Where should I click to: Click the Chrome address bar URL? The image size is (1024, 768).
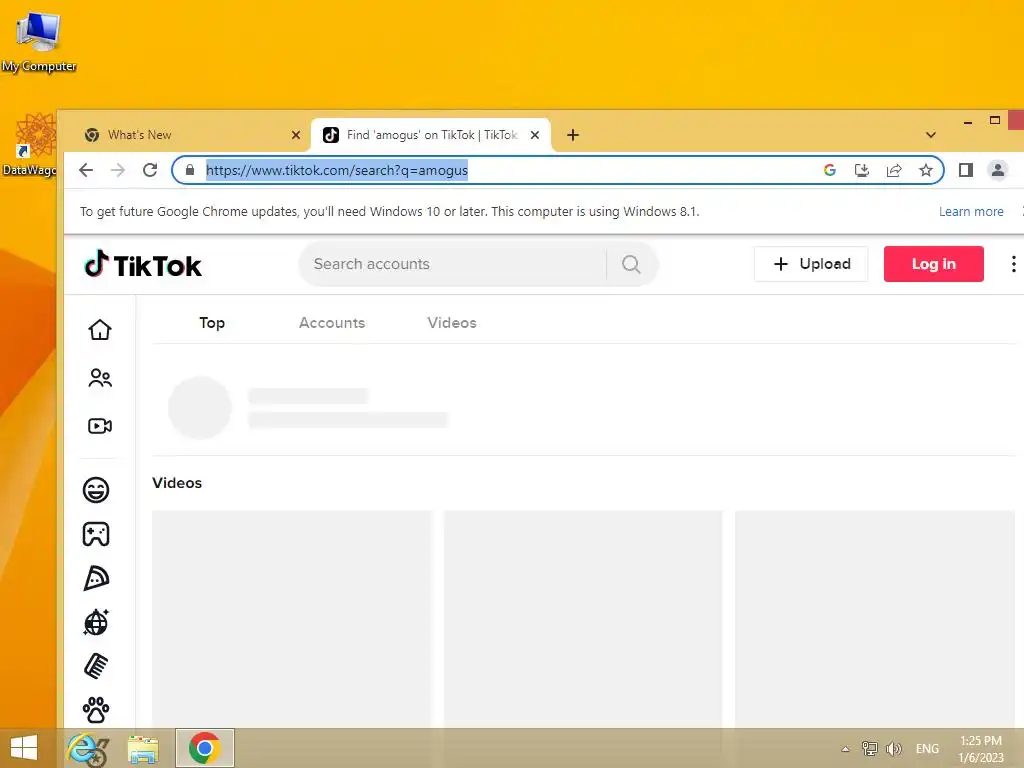click(x=337, y=170)
